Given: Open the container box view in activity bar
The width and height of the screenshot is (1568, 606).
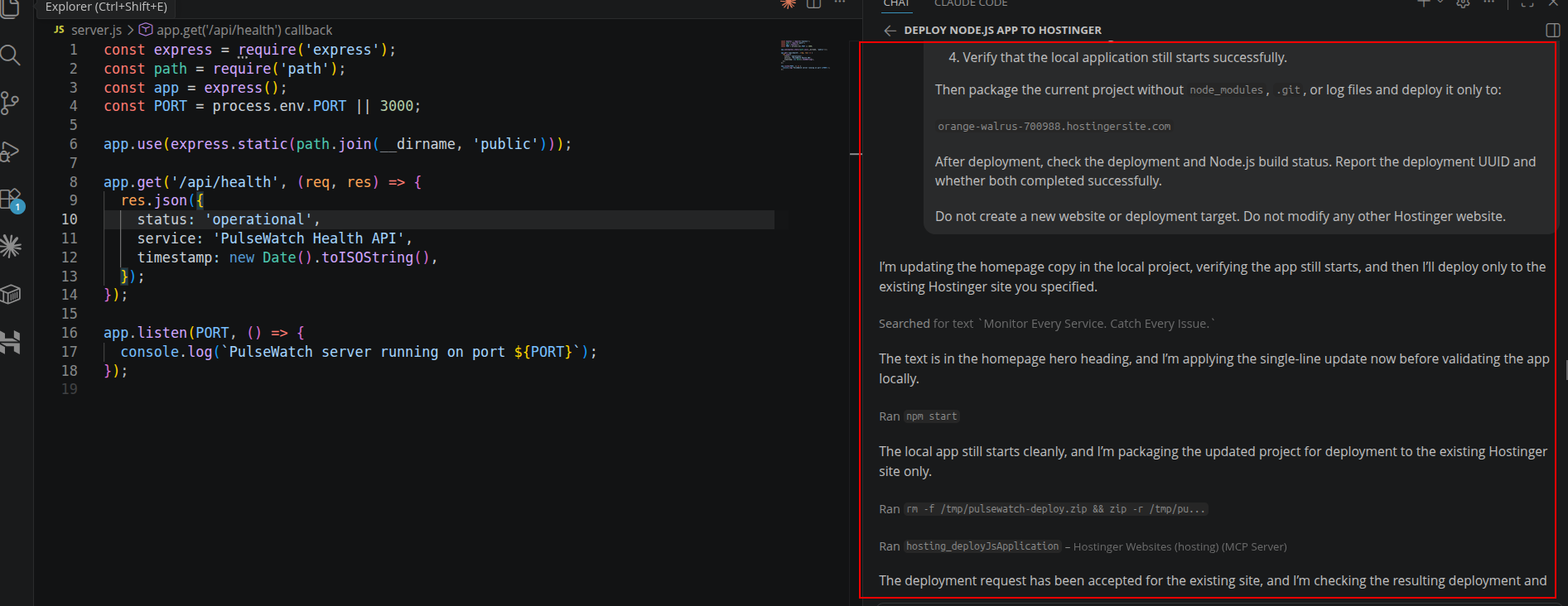Looking at the screenshot, I should coord(11,294).
